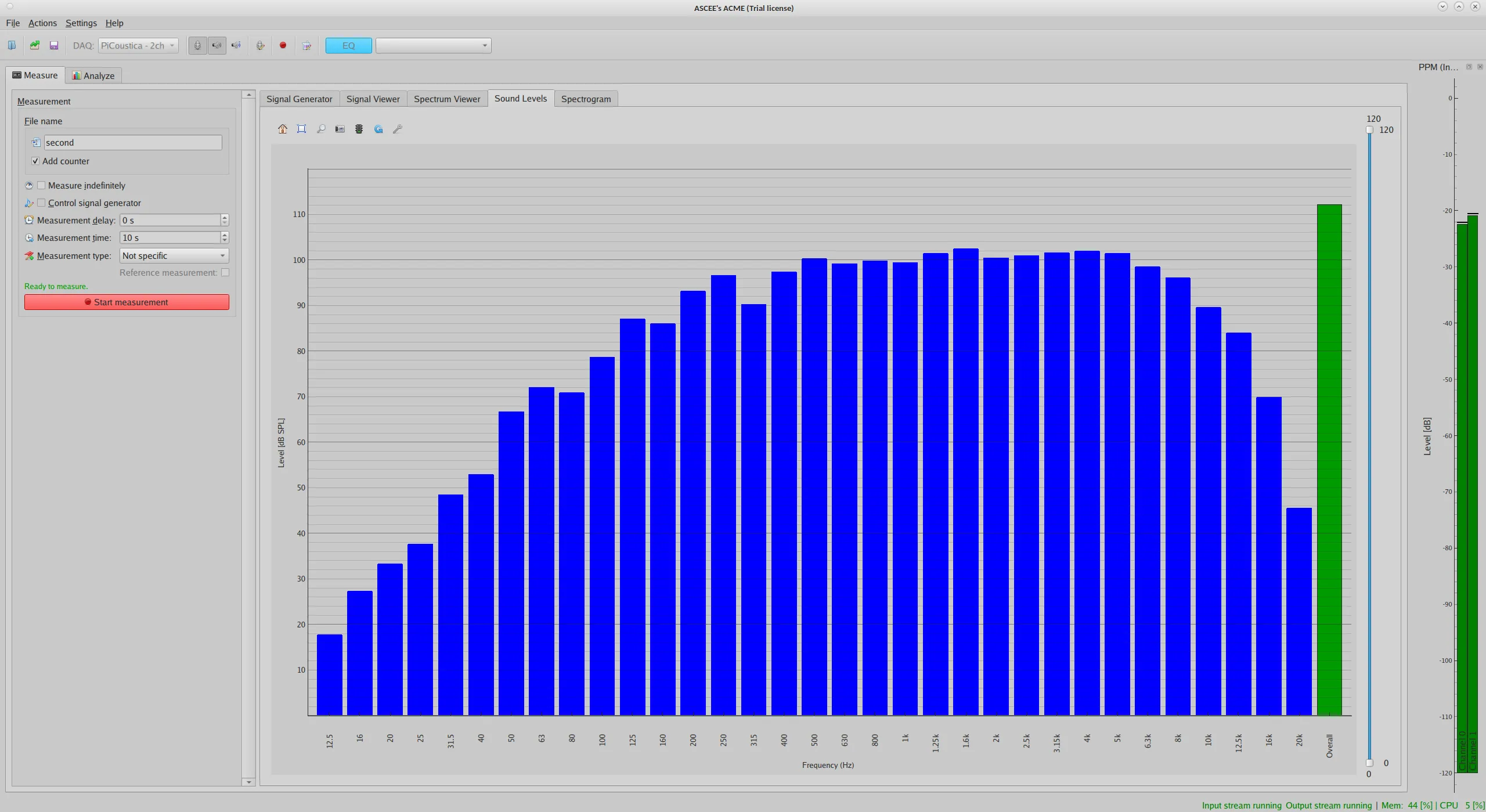
Task: Click the speaker with info icon
Action: (x=236, y=45)
